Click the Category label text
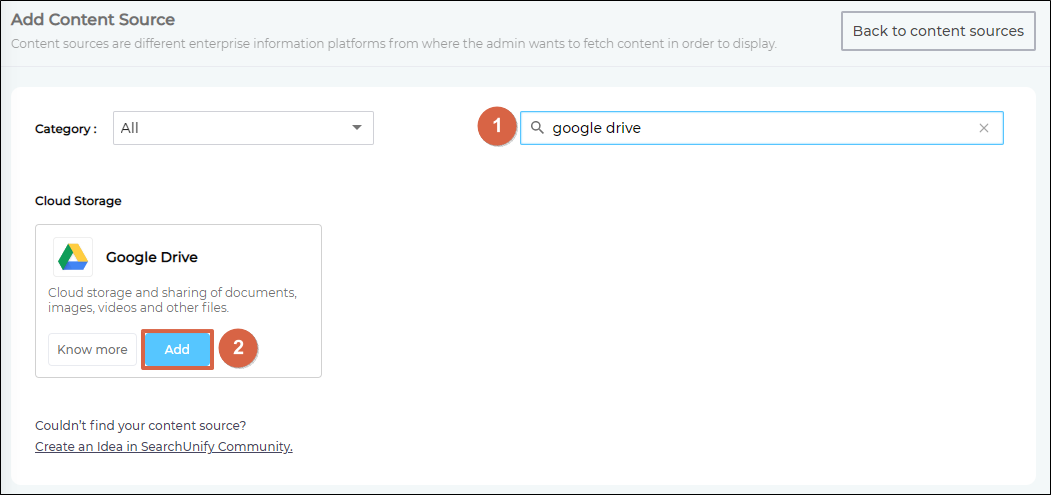Viewport: 1051px width, 495px height. (x=66, y=129)
